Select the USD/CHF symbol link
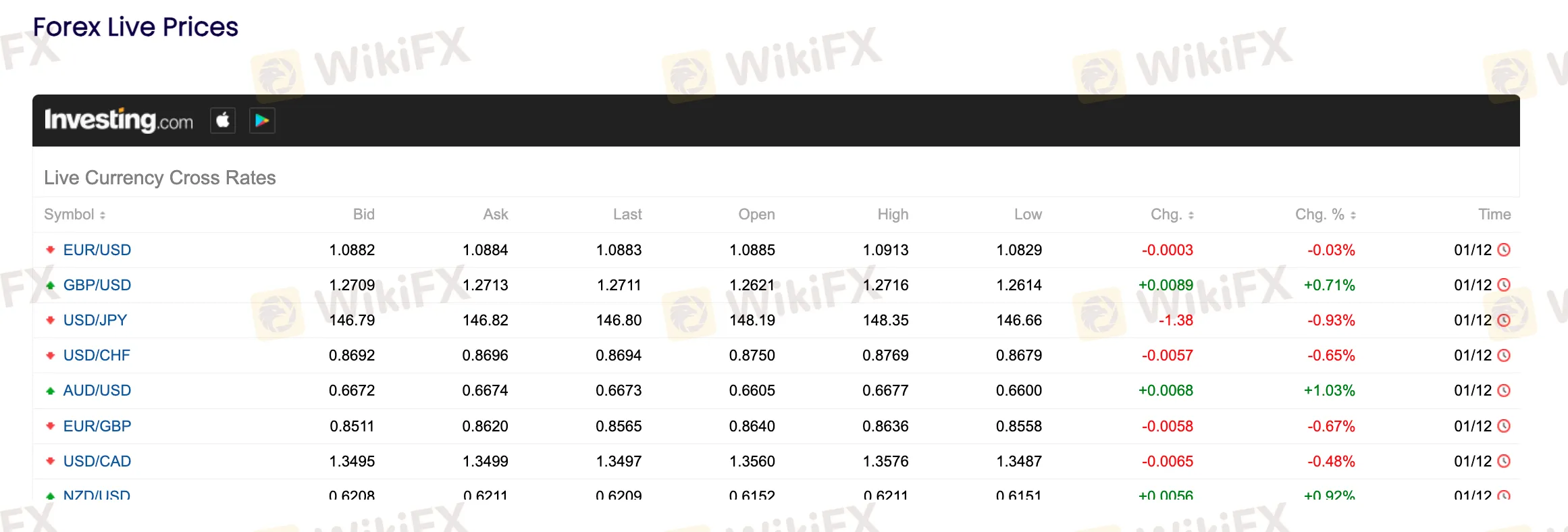Screen dimensions: 1568x532 [97, 355]
